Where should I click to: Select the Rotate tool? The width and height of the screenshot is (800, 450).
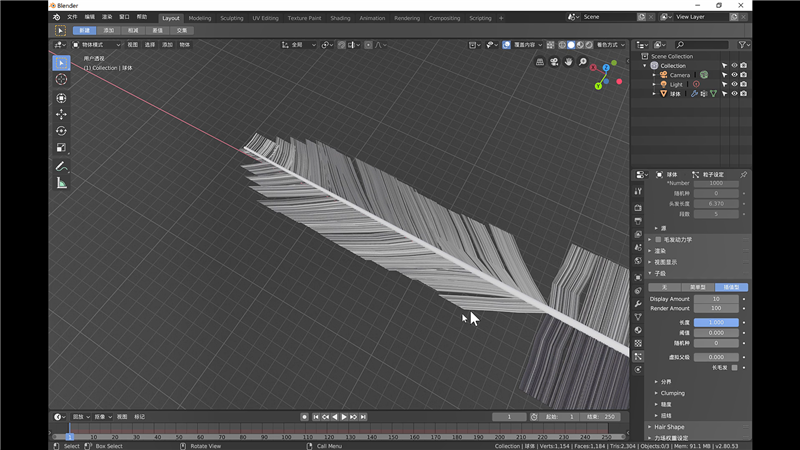(x=61, y=131)
